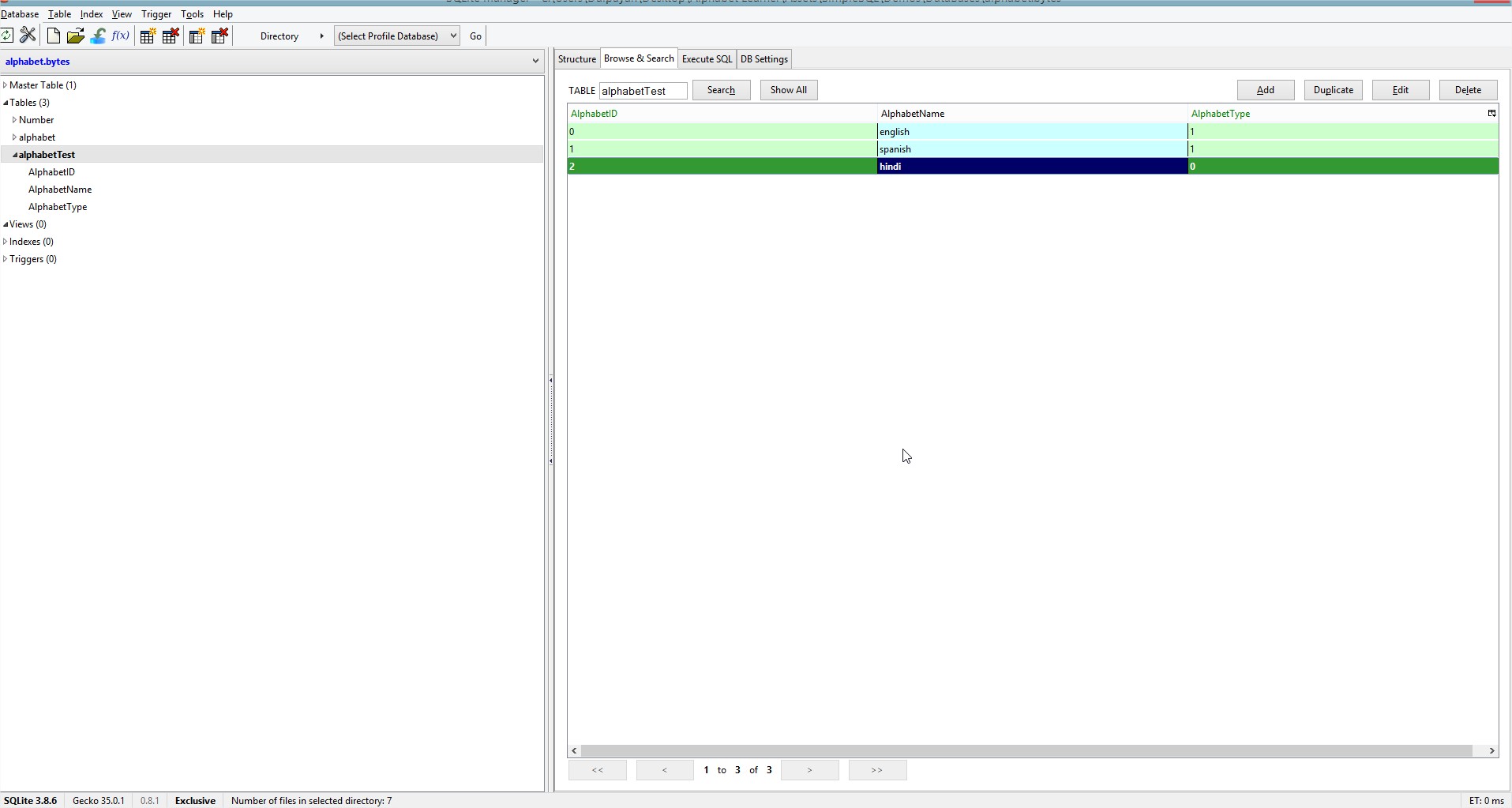Select AlphabetName column in the tree
Image resolution: width=1512 pixels, height=808 pixels.
60,190
